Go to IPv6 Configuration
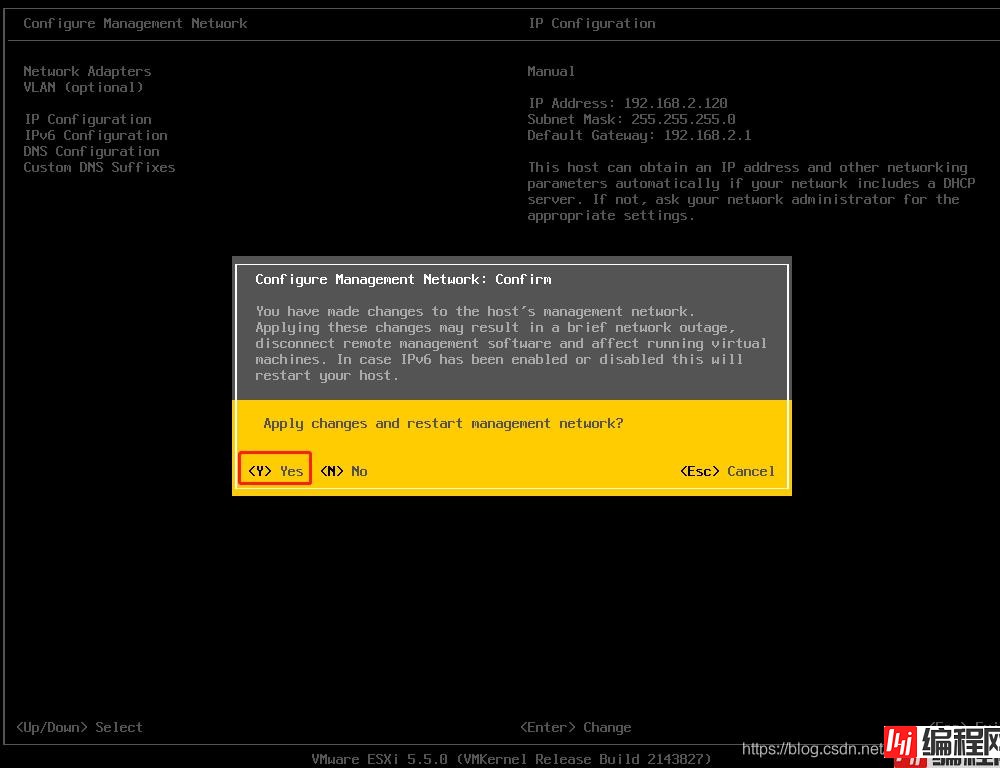The height and width of the screenshot is (768, 1000). tap(95, 135)
